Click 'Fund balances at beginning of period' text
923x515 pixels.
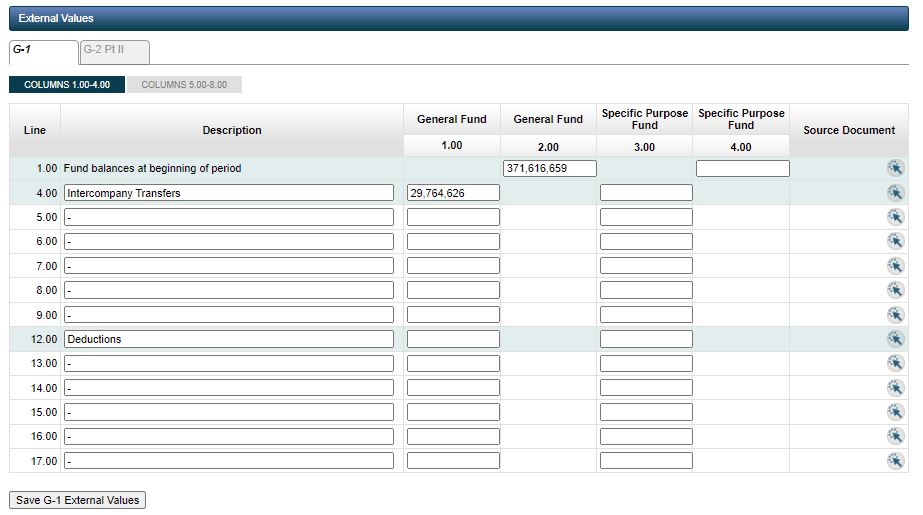pyautogui.click(x=152, y=168)
